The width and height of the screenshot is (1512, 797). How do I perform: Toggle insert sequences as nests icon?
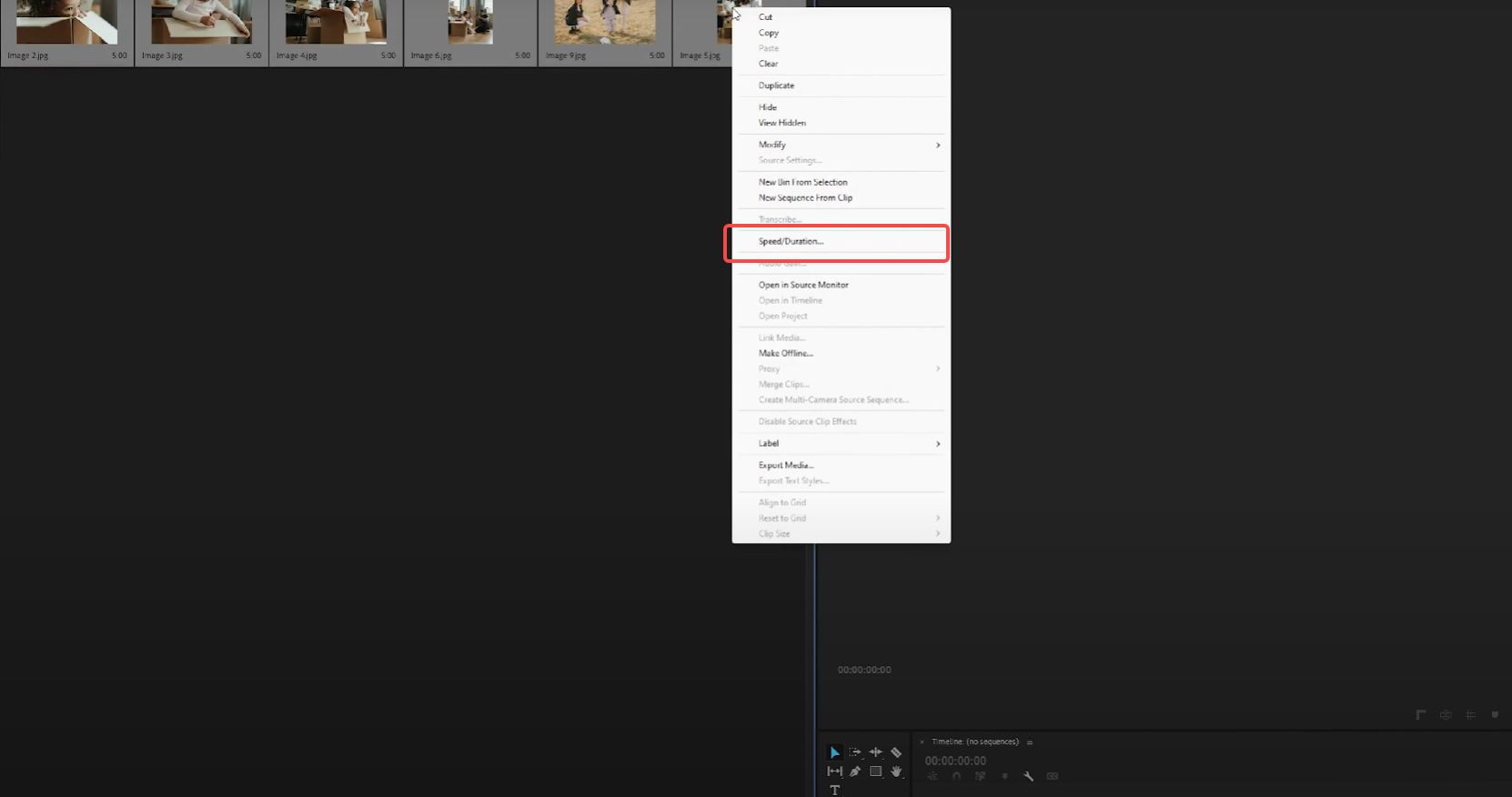tap(932, 776)
